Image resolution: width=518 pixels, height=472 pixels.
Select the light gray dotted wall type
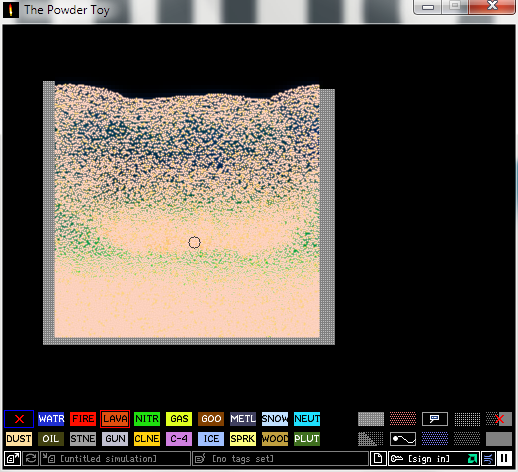click(x=371, y=419)
